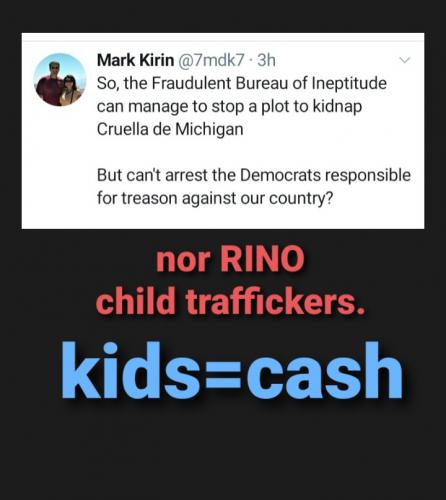The width and height of the screenshot is (446, 500).
Task: Click the word 'Democrats' in the tweet
Action: (280, 175)
